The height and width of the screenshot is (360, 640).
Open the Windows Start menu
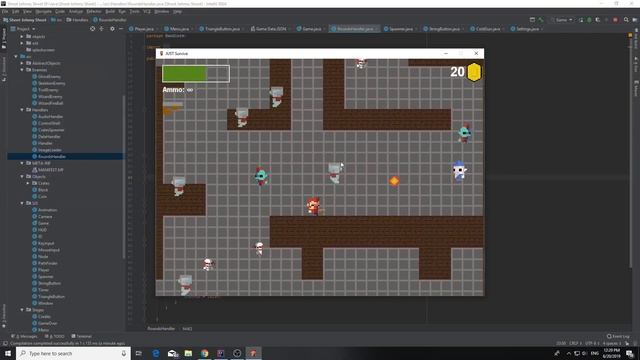[x=8, y=353]
